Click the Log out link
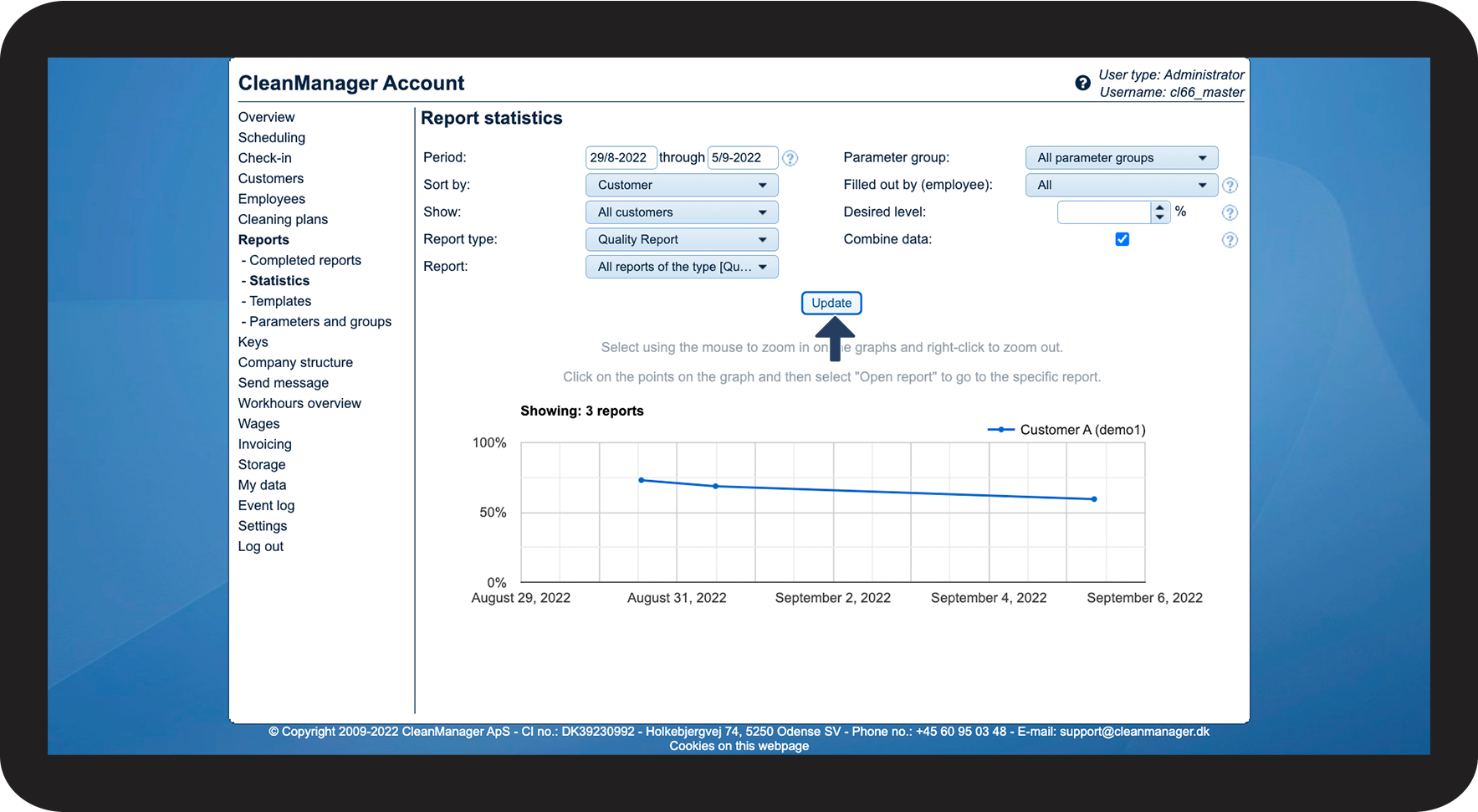This screenshot has height=812, width=1478. pyautogui.click(x=260, y=546)
